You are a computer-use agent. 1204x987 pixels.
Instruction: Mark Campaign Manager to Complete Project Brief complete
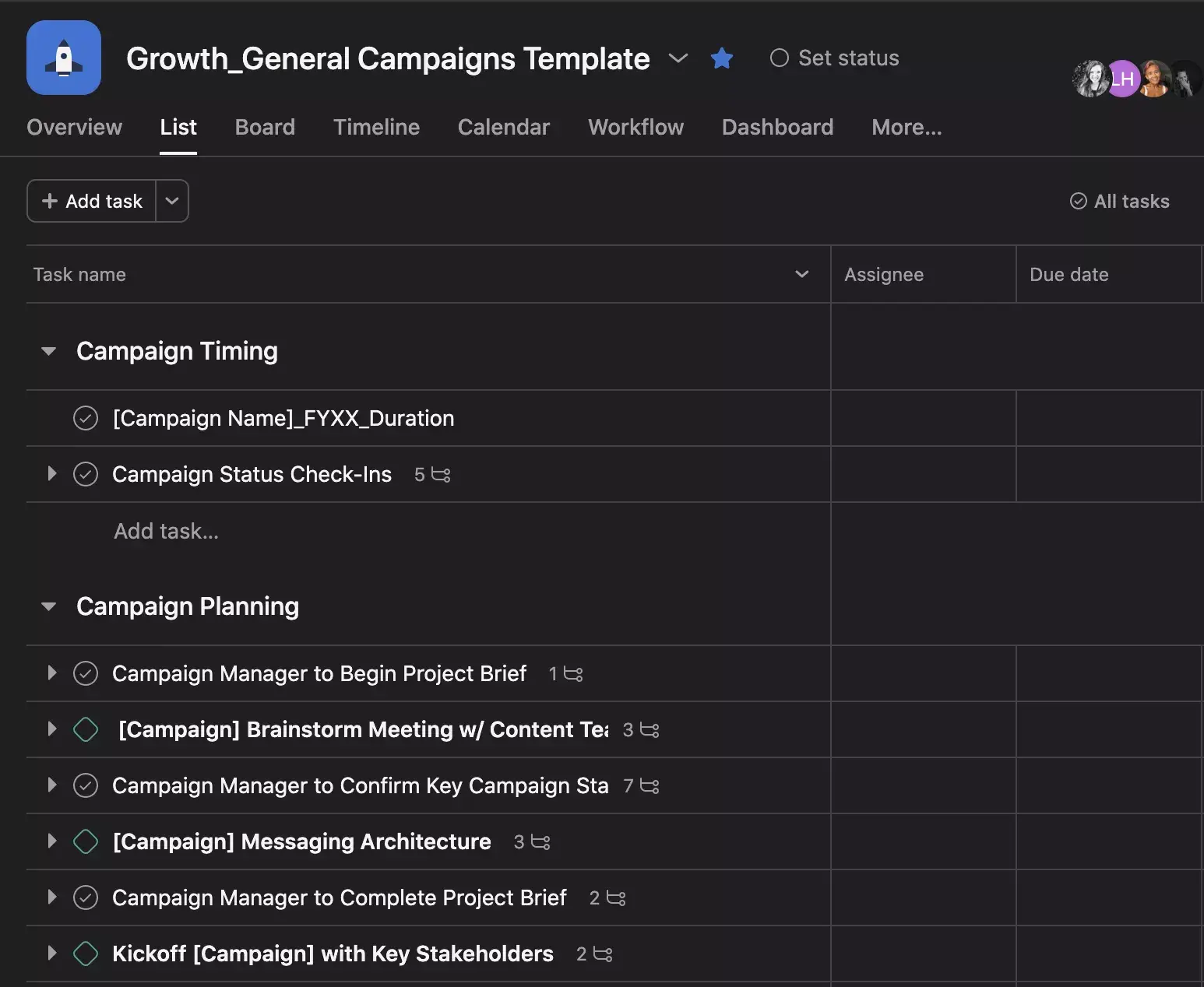coord(86,897)
